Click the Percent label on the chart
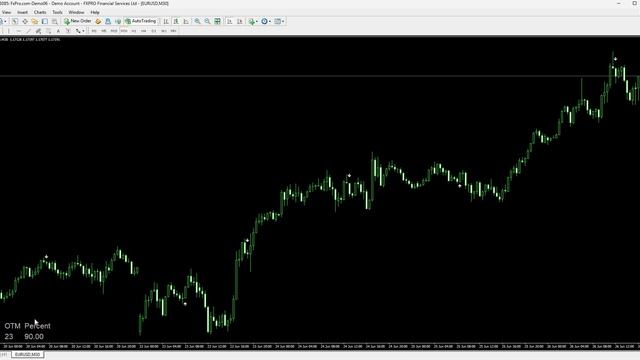The height and width of the screenshot is (360, 640). (38, 326)
